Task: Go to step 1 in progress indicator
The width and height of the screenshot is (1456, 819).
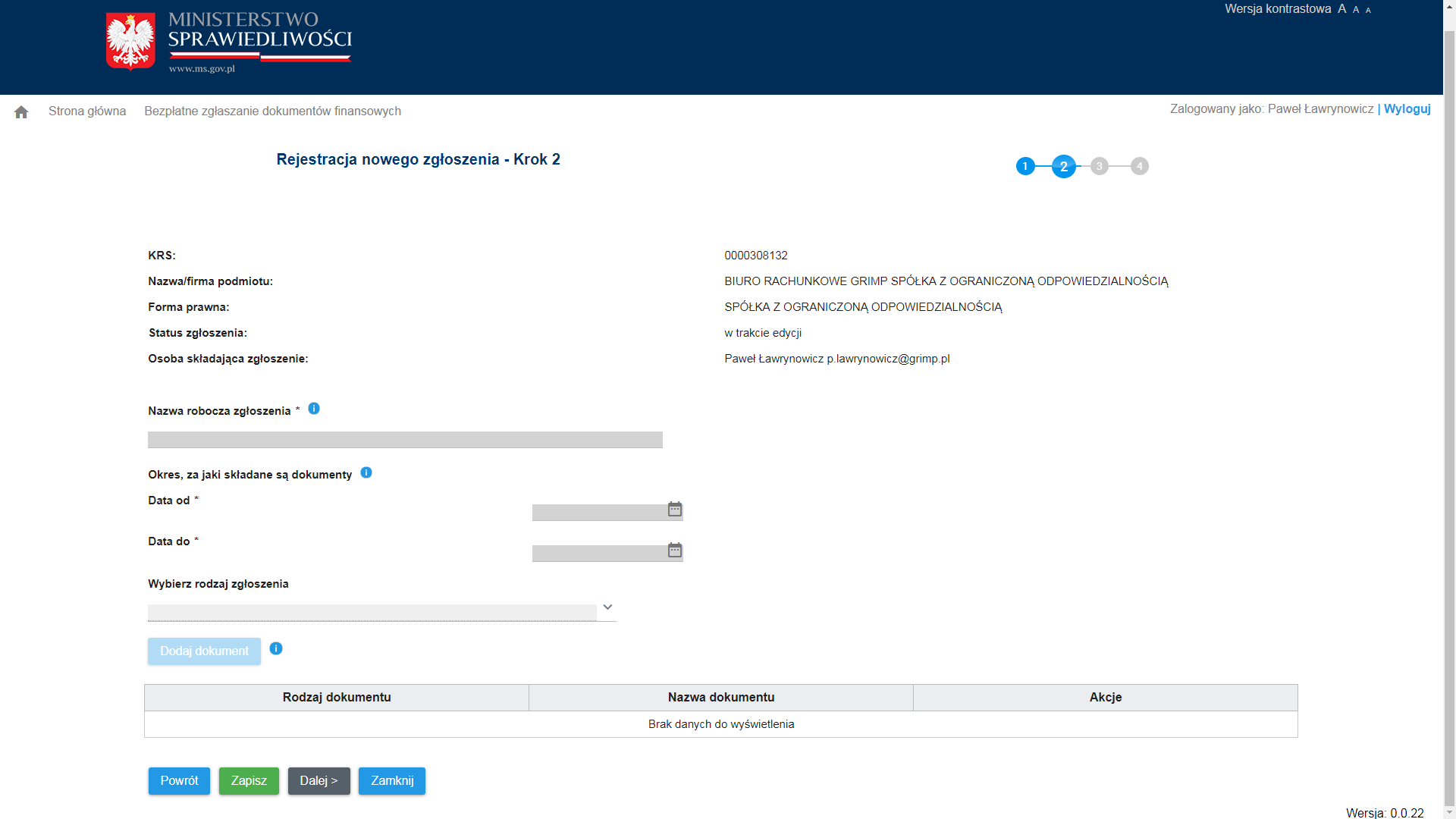Action: click(1025, 166)
